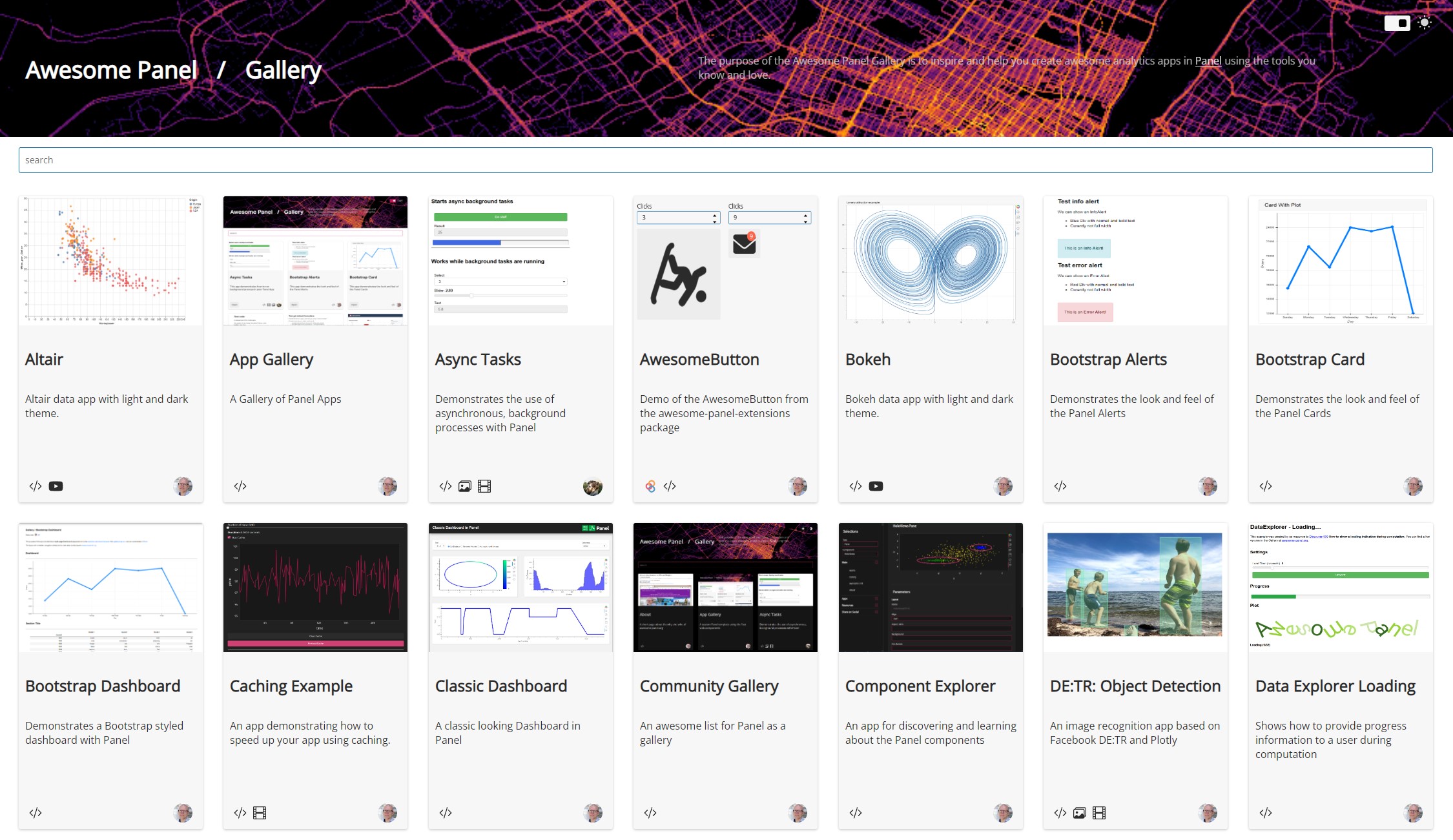This screenshot has height=840, width=1453.
Task: Open the YouTube icon on the Bokeh card
Action: pos(876,486)
